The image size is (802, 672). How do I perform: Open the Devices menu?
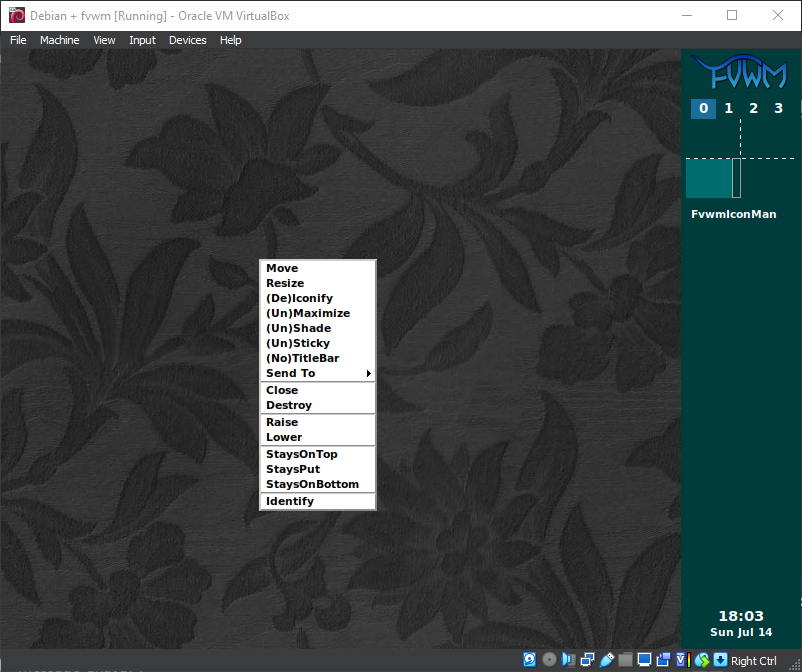(x=187, y=40)
